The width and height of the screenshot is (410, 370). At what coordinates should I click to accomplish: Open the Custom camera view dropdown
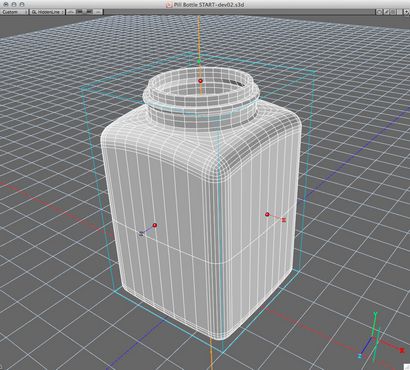point(15,12)
